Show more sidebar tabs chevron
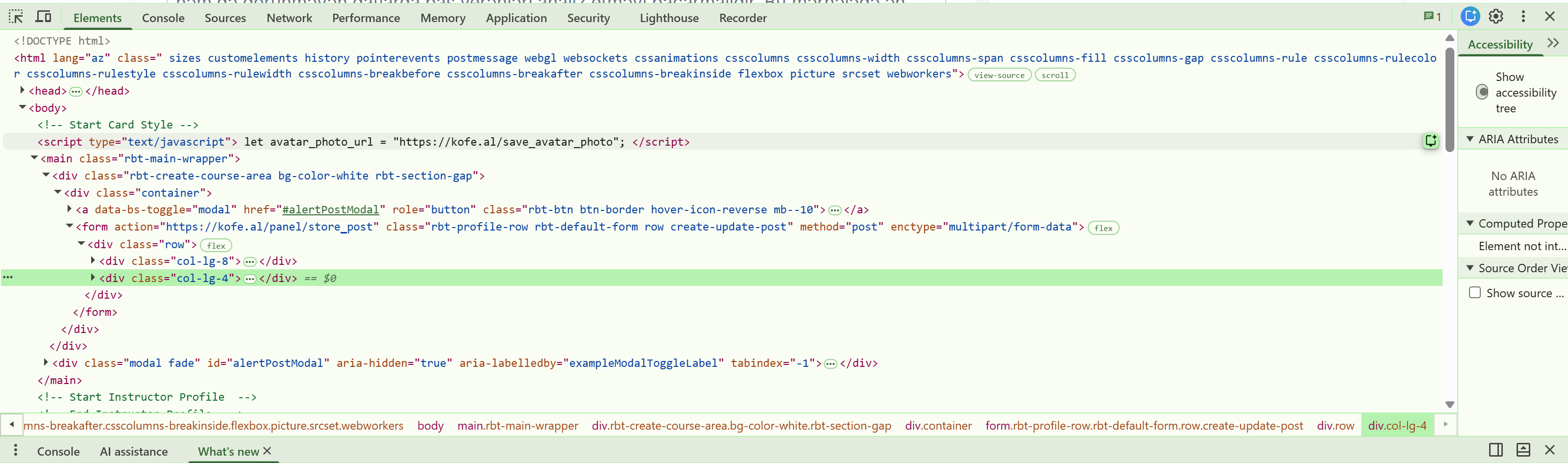The width and height of the screenshot is (1568, 463). tap(1553, 43)
